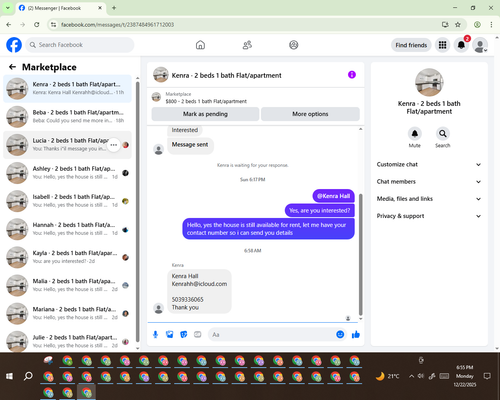Open the Chrome tab search dropdown
The image size is (500, 400).
coord(8,8)
